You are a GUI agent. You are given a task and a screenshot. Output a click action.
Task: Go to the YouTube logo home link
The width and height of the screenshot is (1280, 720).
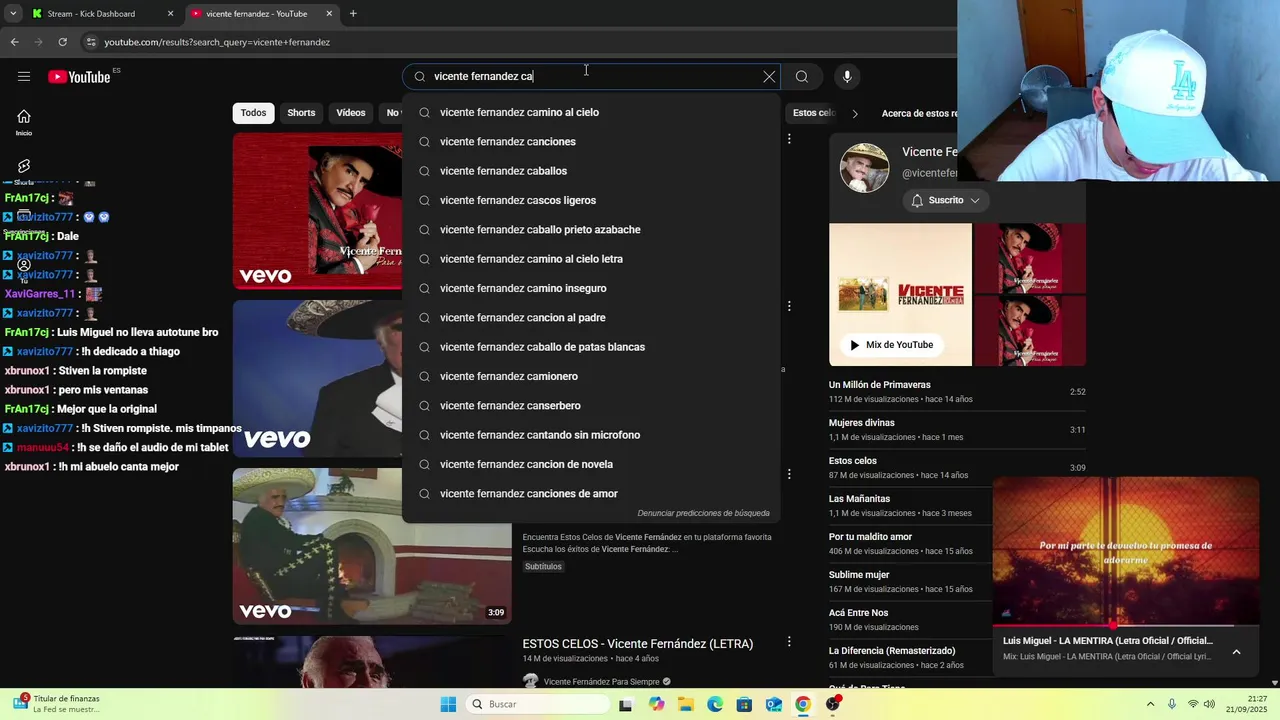pyautogui.click(x=79, y=77)
